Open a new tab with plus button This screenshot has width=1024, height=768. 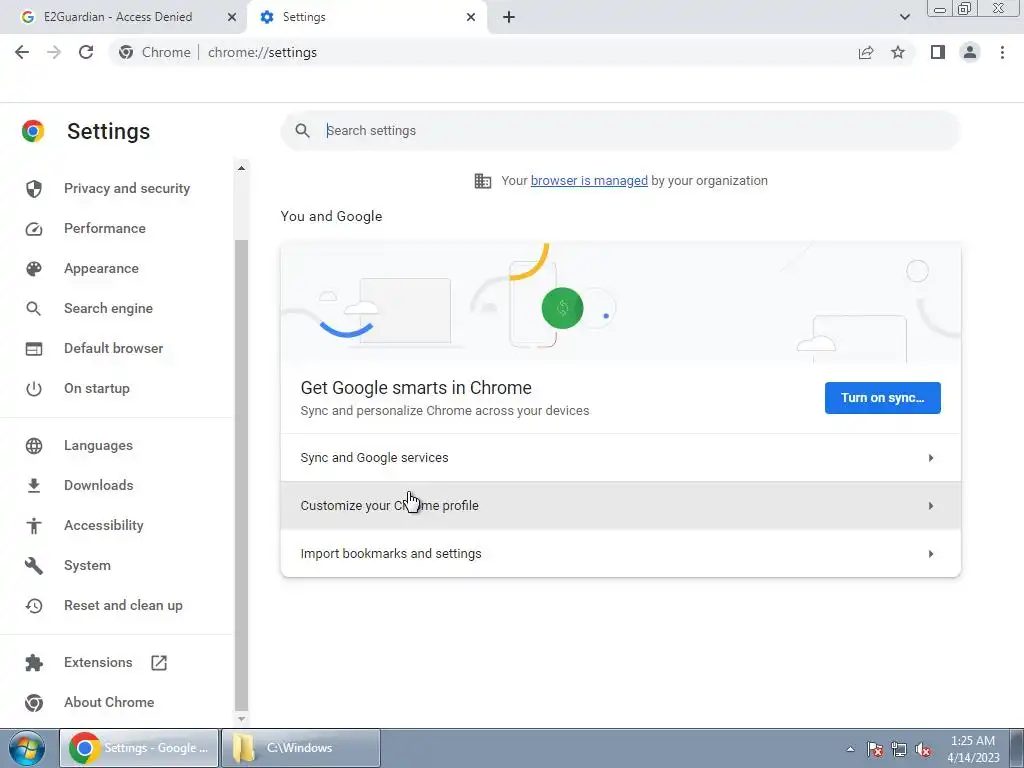509,17
